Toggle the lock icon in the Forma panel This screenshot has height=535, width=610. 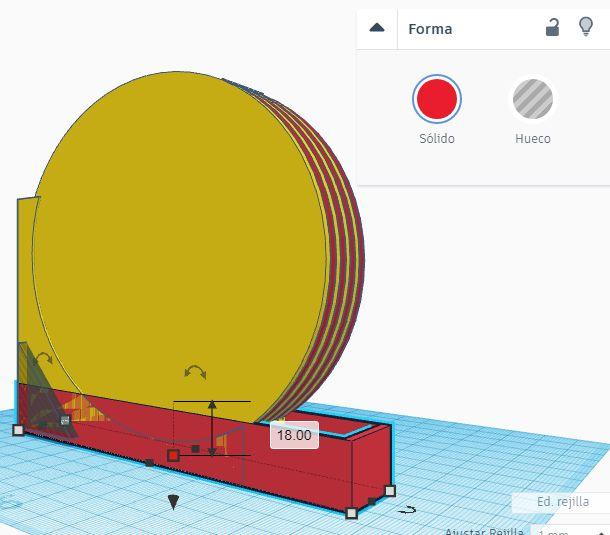tap(552, 28)
